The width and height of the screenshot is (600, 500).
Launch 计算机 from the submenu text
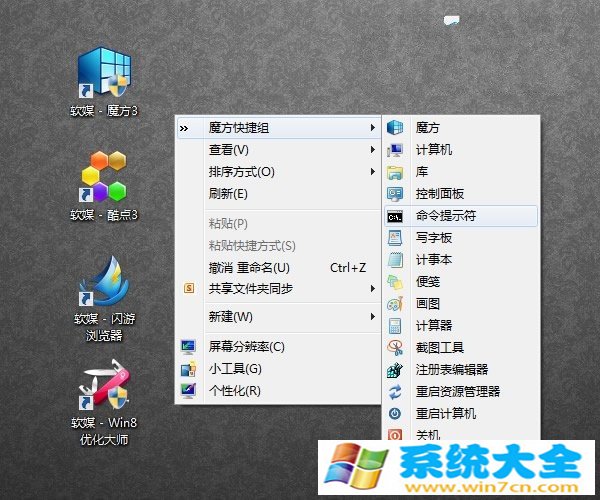click(434, 150)
